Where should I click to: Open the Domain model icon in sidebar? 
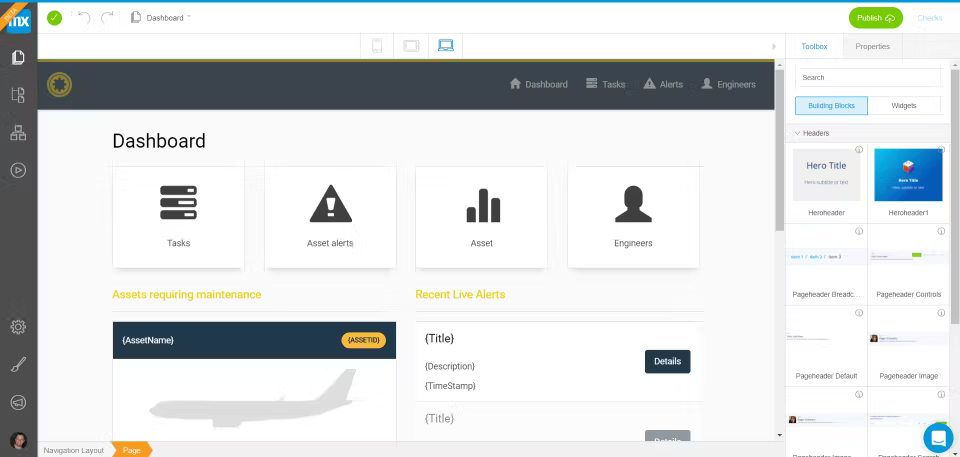click(18, 133)
